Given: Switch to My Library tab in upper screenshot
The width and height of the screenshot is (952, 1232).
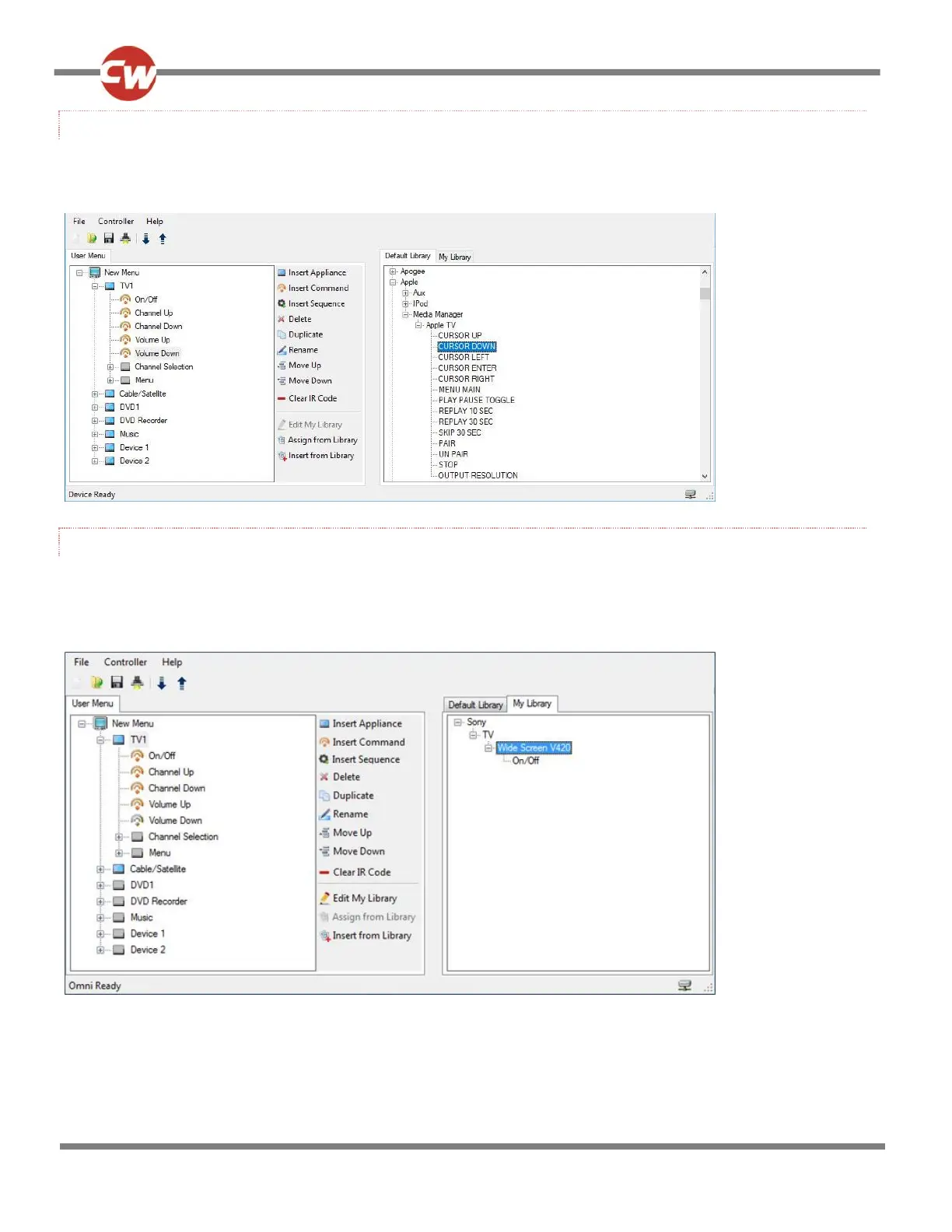Looking at the screenshot, I should coord(455,257).
